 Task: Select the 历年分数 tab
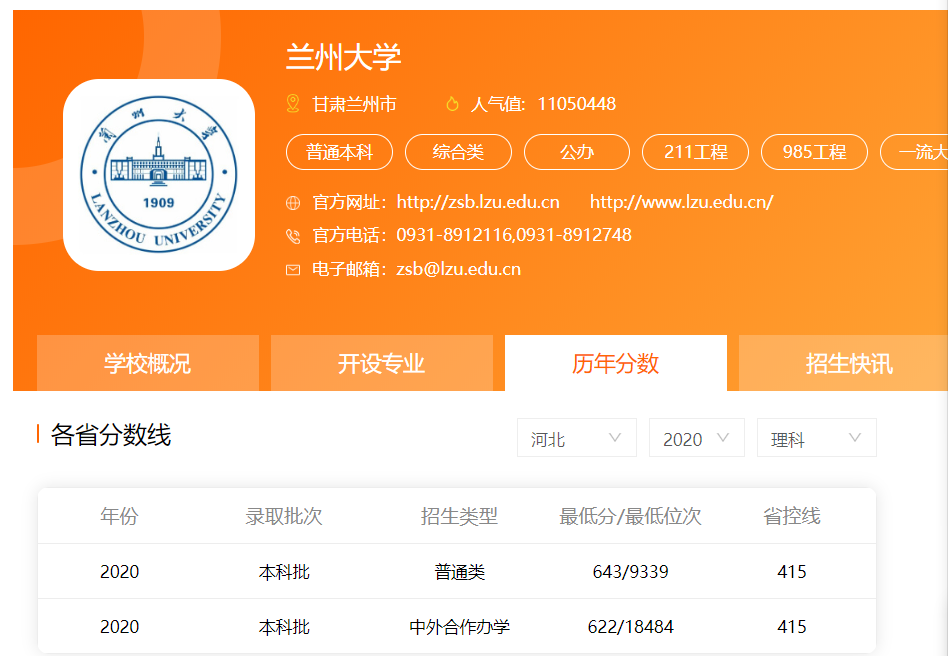click(615, 363)
